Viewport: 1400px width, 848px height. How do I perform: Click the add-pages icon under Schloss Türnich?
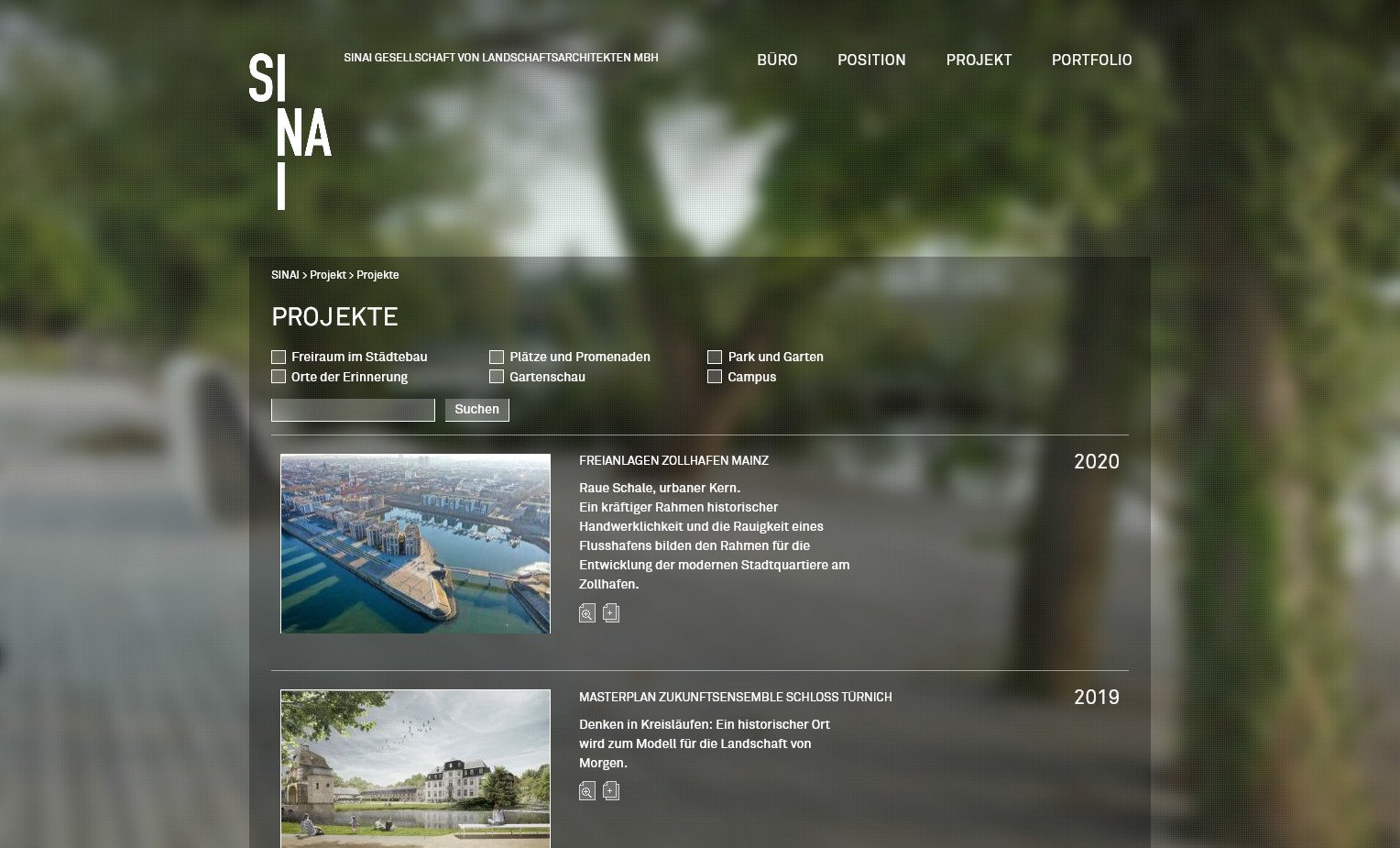(x=611, y=791)
